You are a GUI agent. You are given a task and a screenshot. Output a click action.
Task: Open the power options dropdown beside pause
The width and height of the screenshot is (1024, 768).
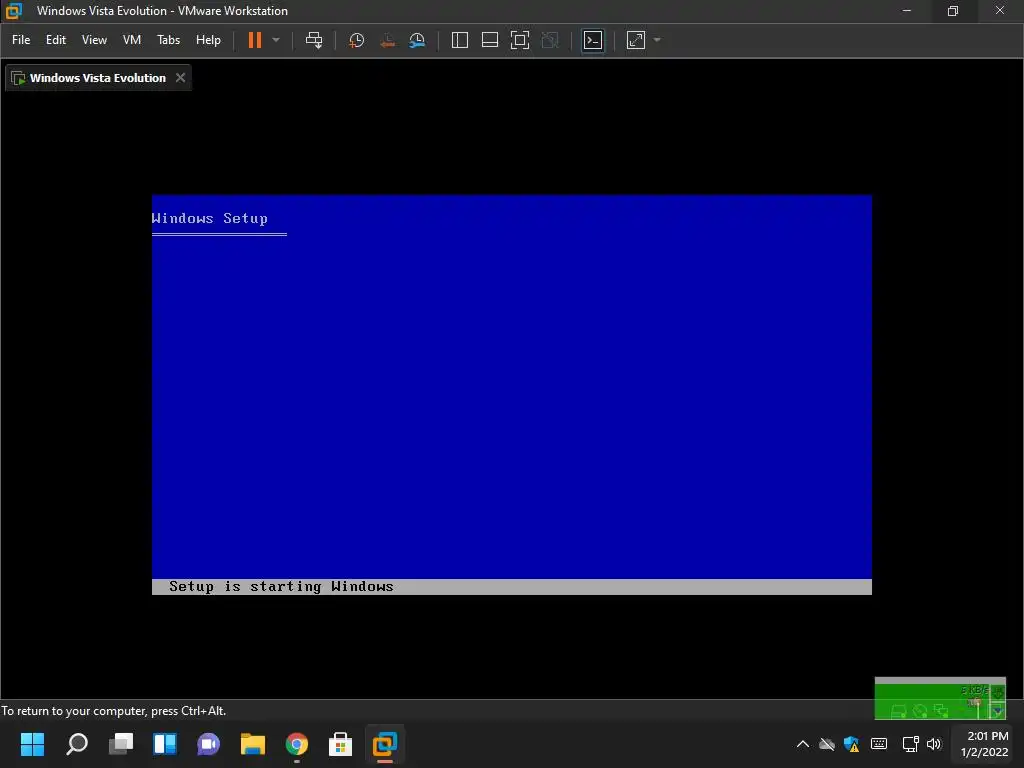(x=276, y=40)
